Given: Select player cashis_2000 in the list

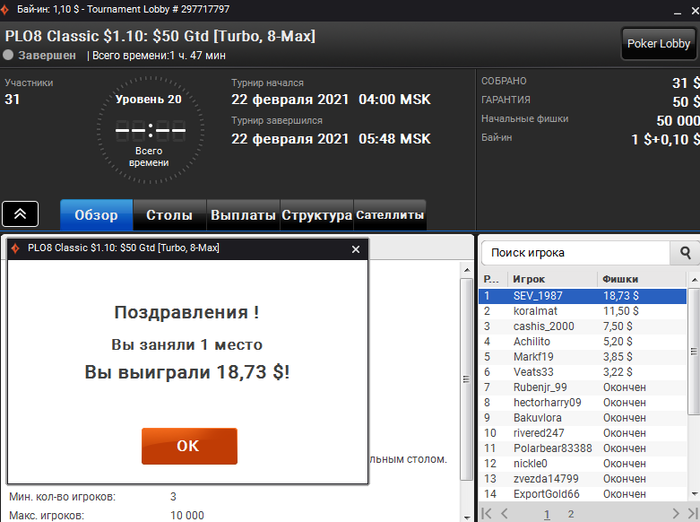Looking at the screenshot, I should click(x=583, y=326).
